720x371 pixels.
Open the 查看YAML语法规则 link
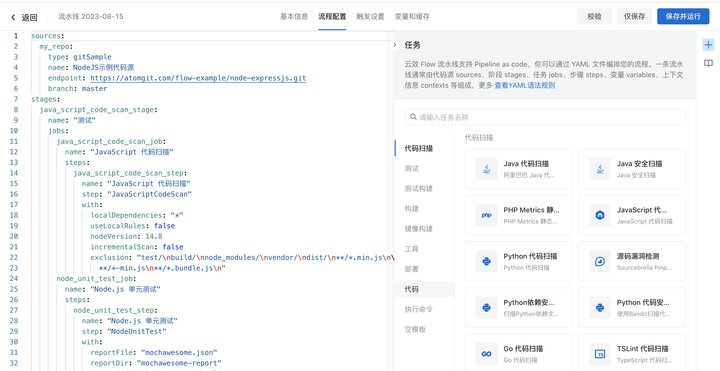(524, 85)
